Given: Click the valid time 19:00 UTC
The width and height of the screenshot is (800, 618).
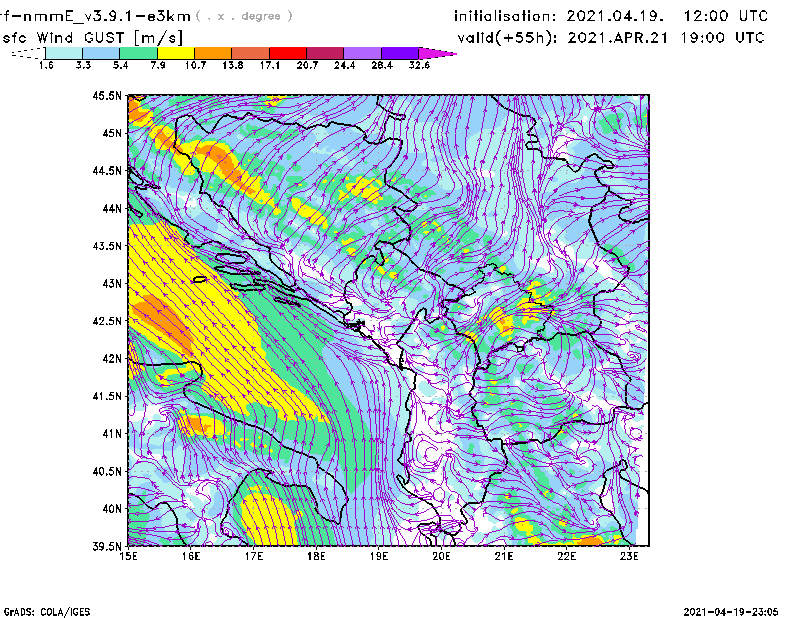Looking at the screenshot, I should 722,38.
